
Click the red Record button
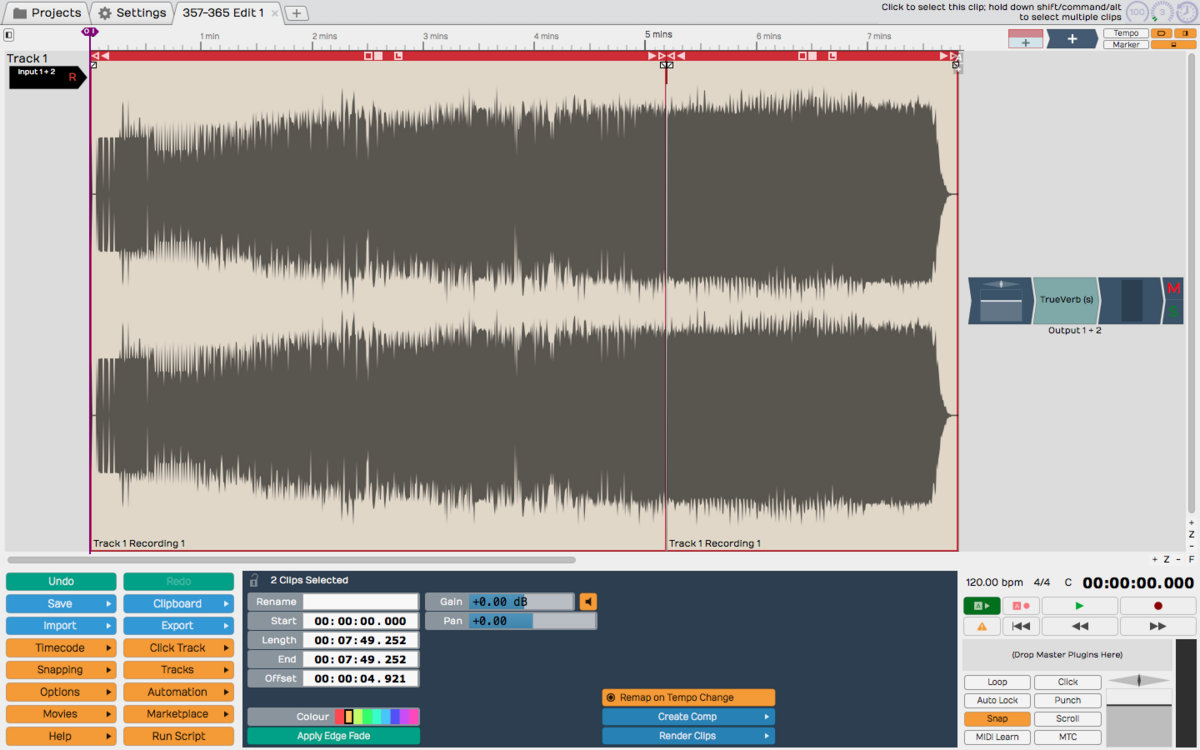pos(1157,606)
